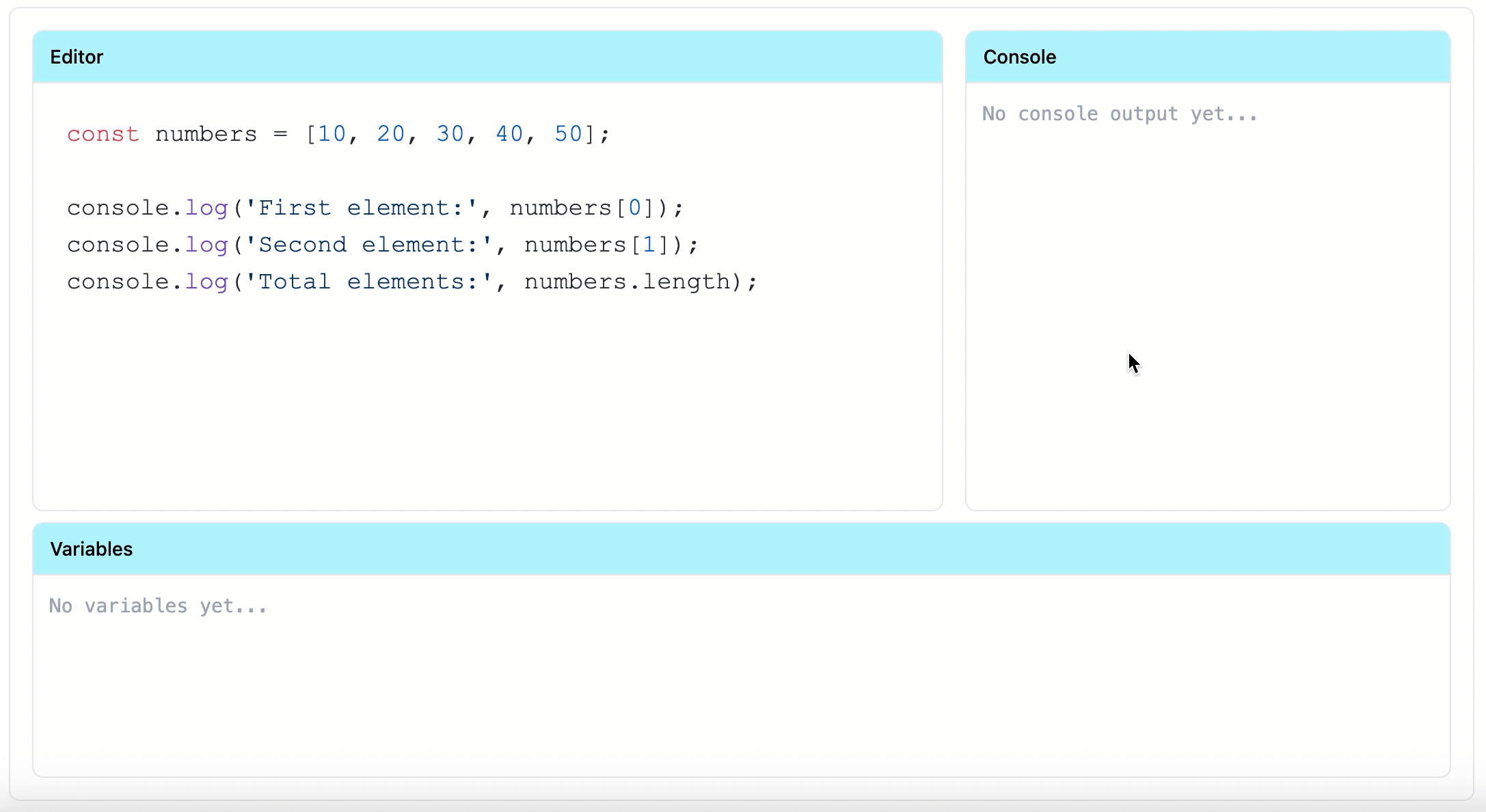Click the 'No console output yet...' placeholder
Viewport: 1486px width, 812px height.
coord(1120,113)
